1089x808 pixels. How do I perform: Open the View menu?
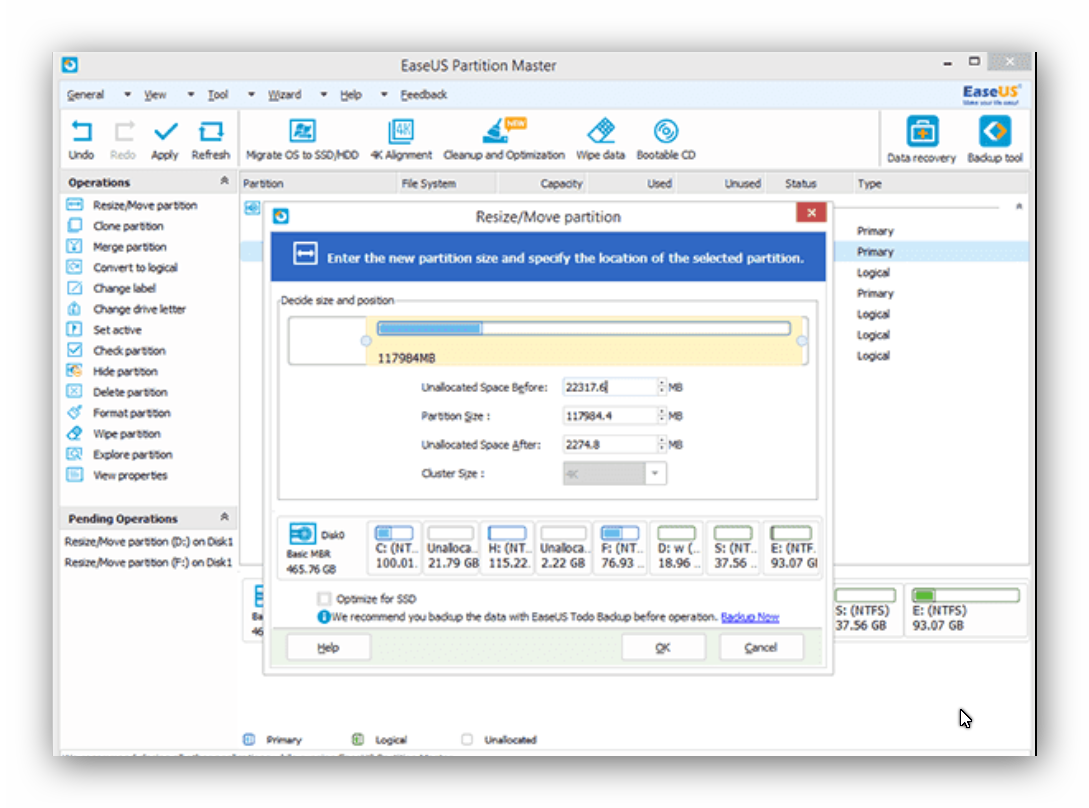coord(155,94)
